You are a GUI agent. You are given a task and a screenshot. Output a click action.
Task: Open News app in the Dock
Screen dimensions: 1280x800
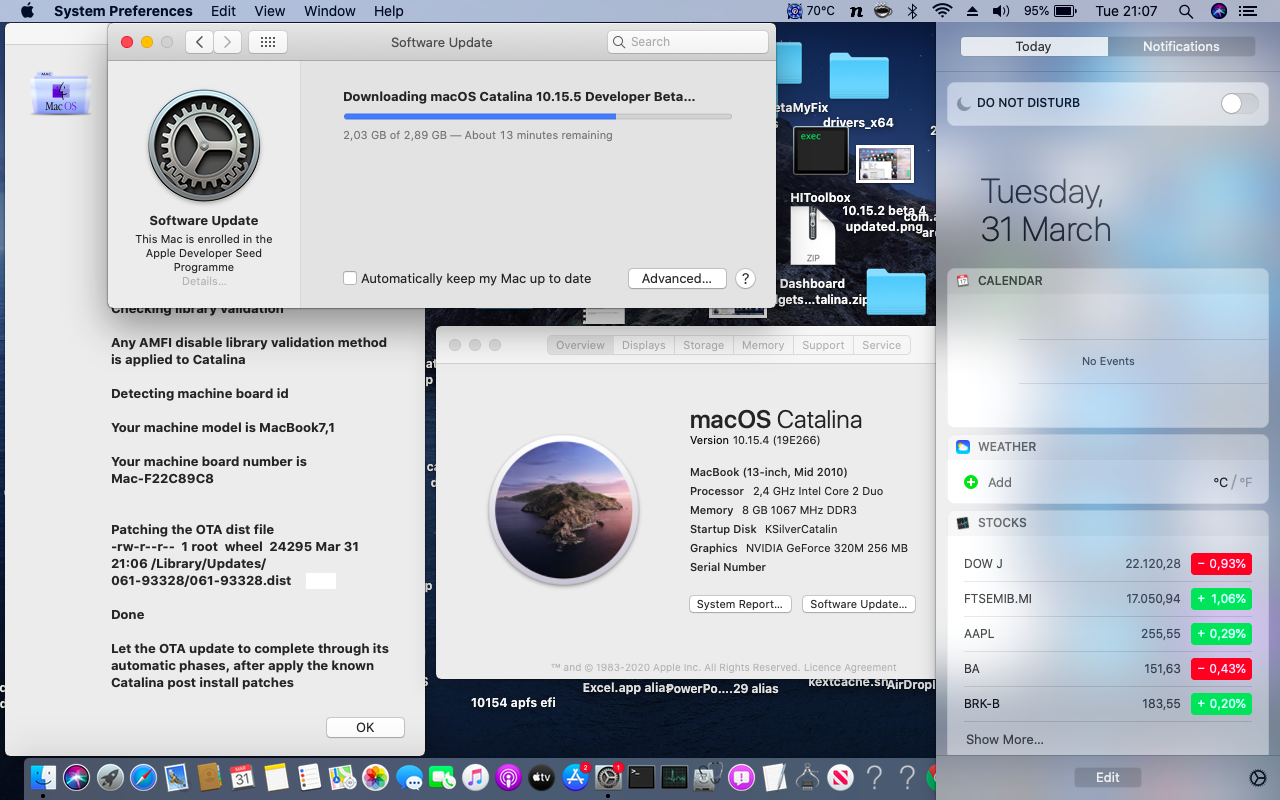point(841,777)
